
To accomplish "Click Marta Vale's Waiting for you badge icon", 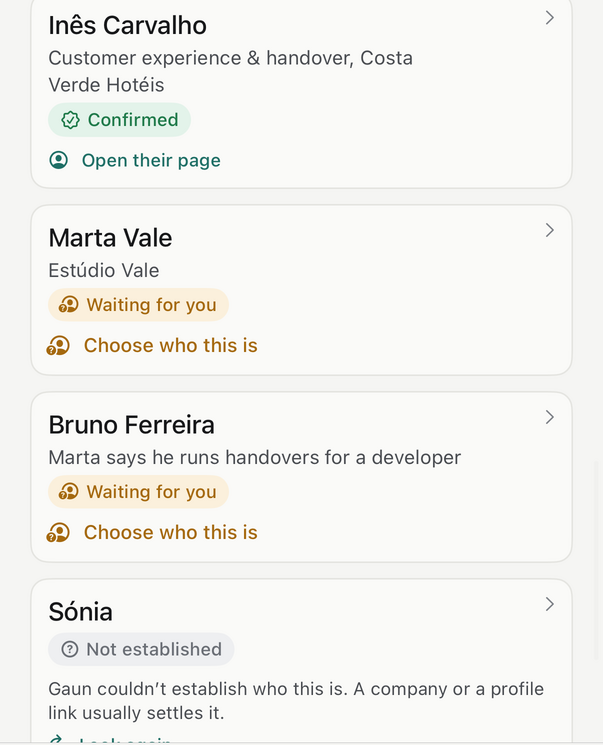I will [x=68, y=305].
